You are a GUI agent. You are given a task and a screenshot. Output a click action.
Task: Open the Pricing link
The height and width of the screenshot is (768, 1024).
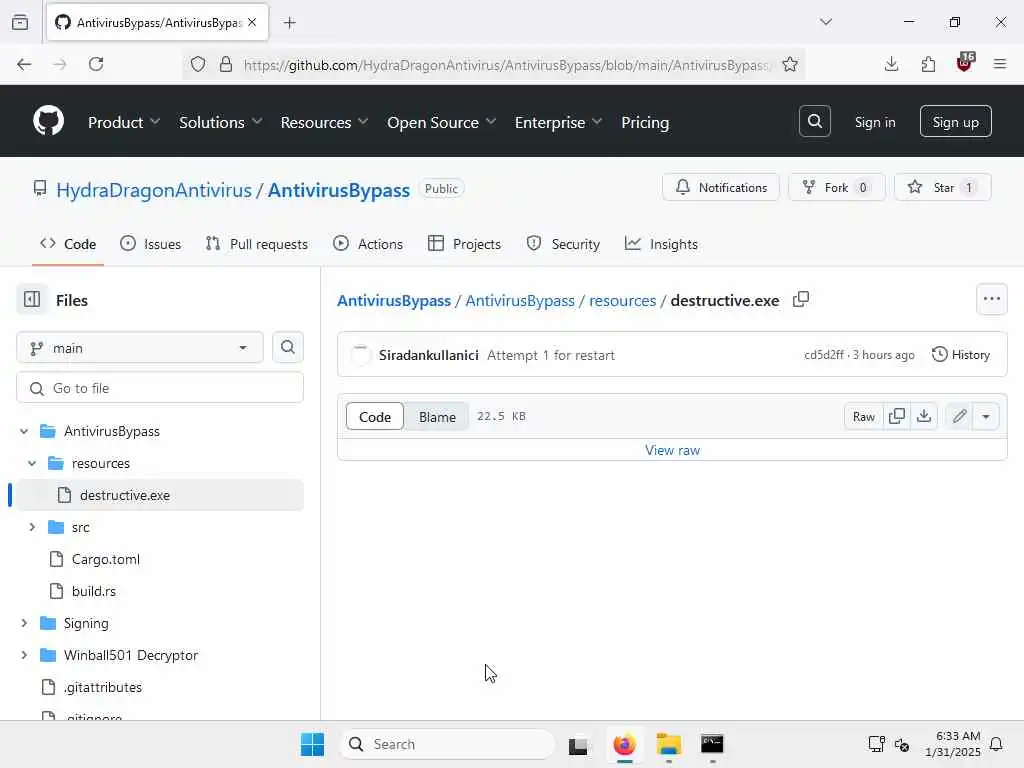pos(645,122)
